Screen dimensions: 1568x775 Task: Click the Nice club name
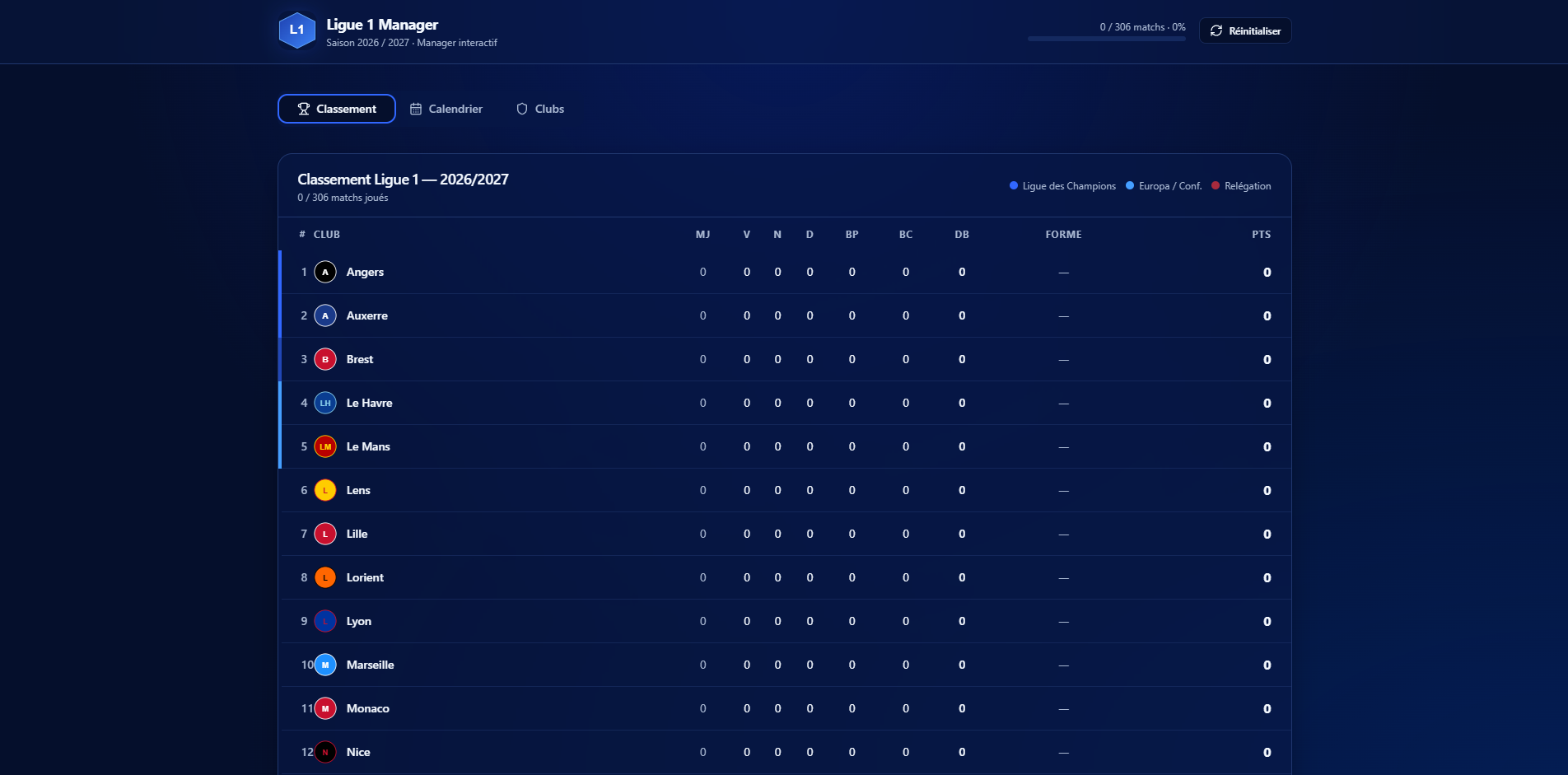tap(358, 752)
